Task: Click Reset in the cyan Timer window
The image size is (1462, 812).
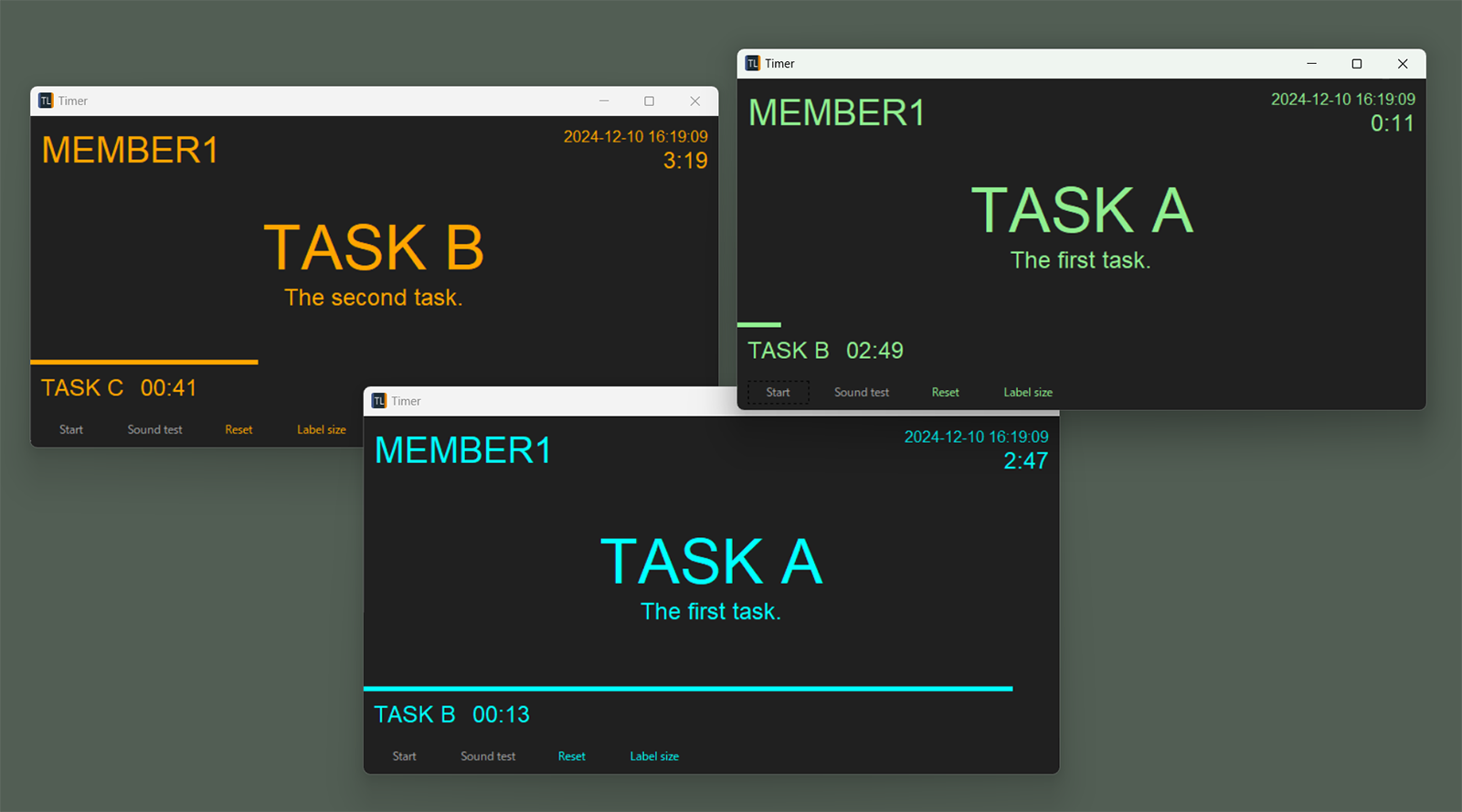Action: 572,756
